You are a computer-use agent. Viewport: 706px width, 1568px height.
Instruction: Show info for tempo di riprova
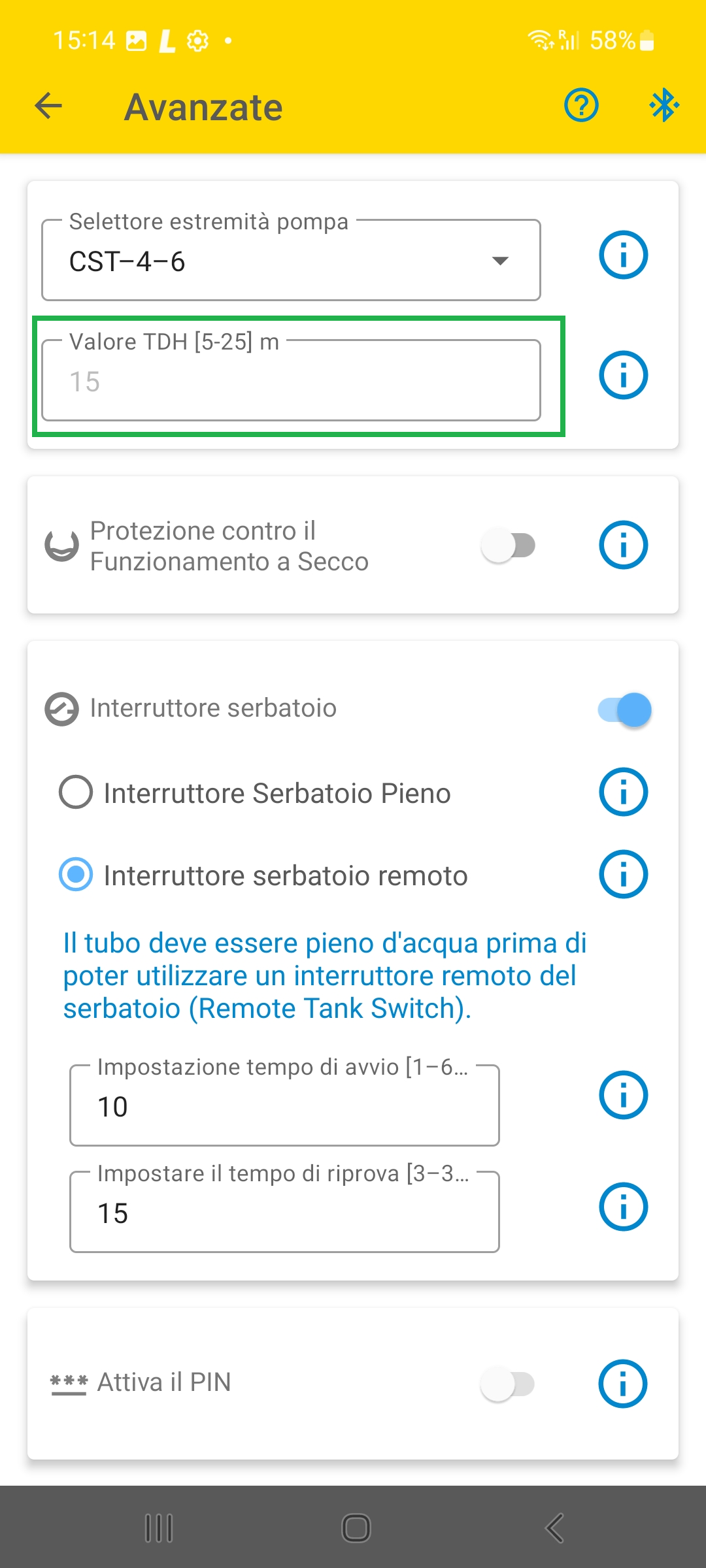(x=623, y=1207)
